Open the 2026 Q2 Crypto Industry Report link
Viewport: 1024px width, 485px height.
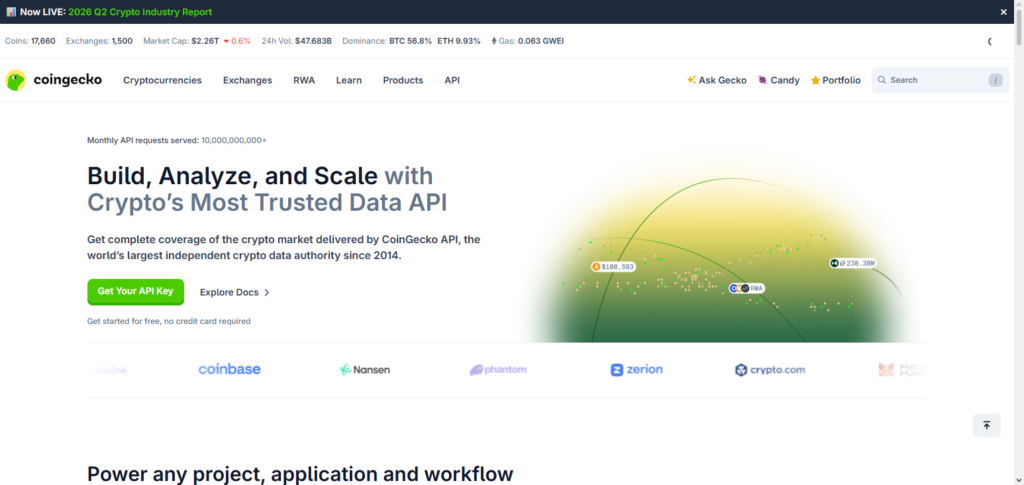tap(140, 12)
